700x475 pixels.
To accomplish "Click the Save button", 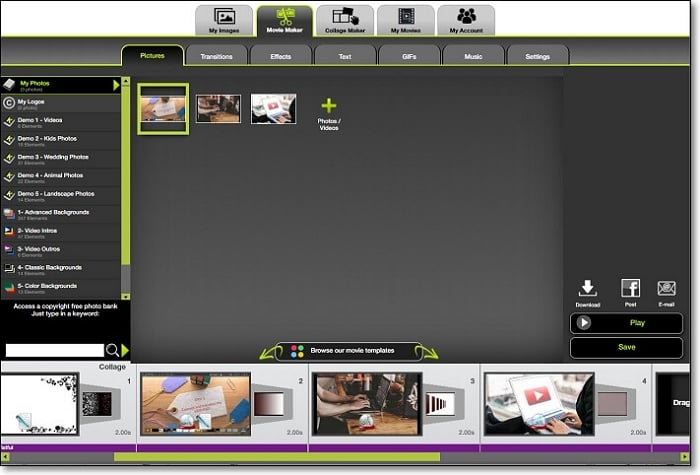I will tap(626, 347).
